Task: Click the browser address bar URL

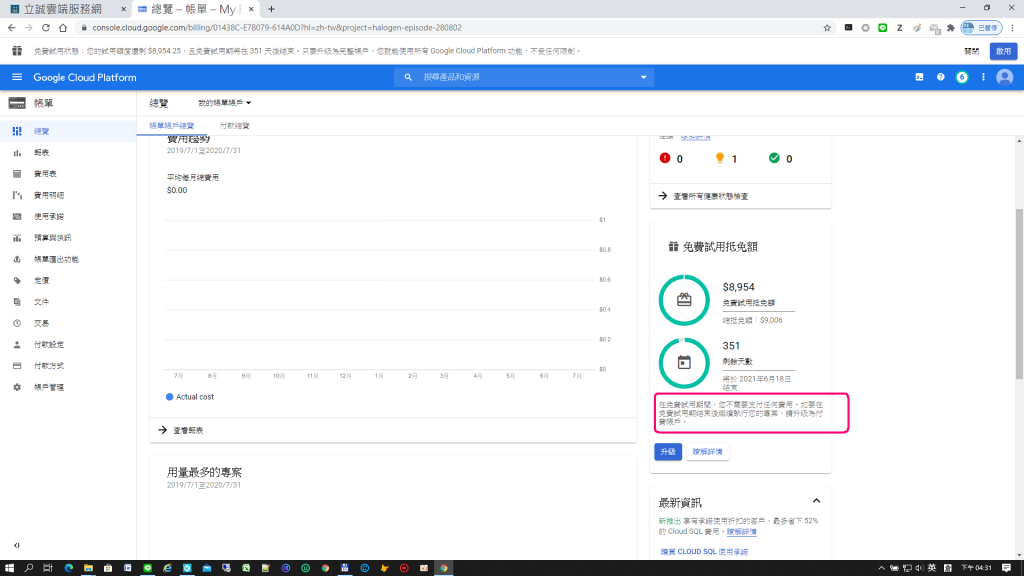Action: tap(277, 27)
